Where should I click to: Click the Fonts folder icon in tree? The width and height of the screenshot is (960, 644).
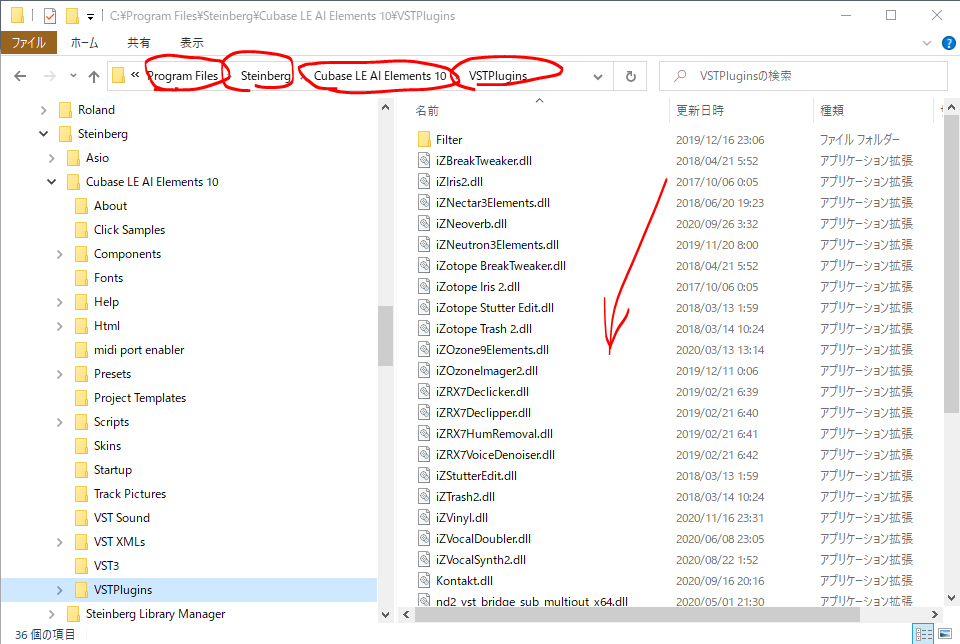tap(81, 278)
